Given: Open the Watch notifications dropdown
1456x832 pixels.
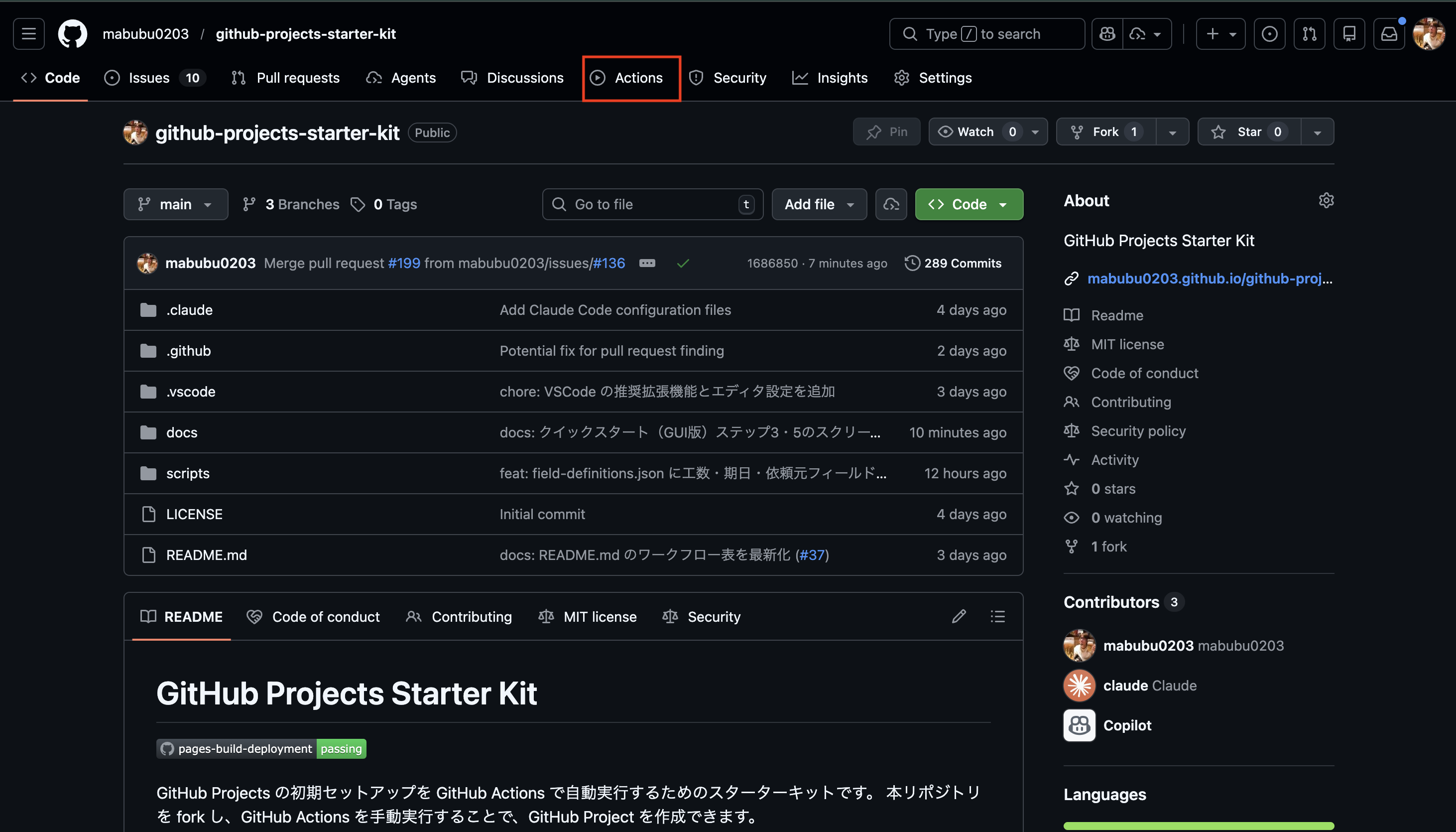Looking at the screenshot, I should tap(988, 132).
